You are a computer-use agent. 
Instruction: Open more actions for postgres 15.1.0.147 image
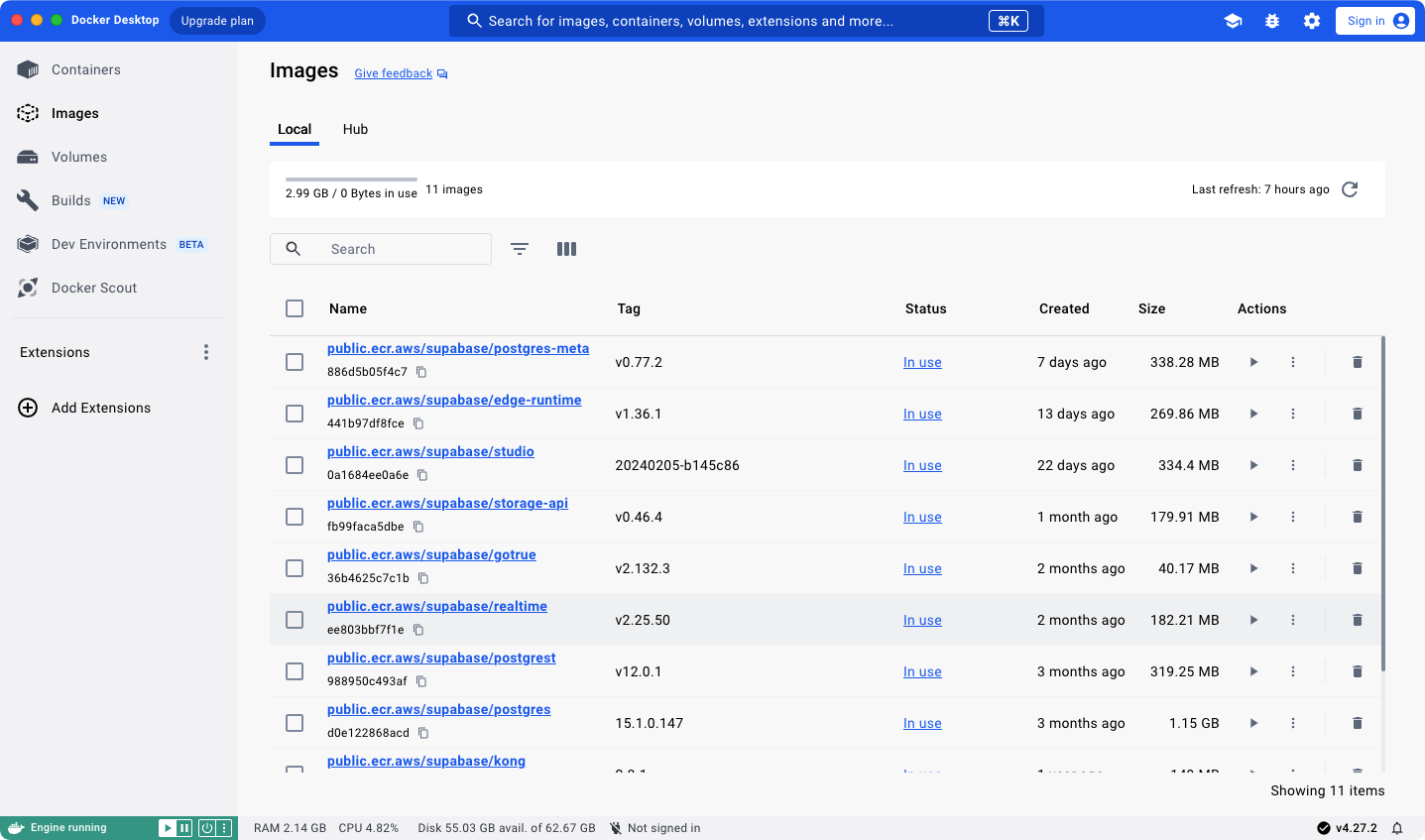coord(1293,723)
